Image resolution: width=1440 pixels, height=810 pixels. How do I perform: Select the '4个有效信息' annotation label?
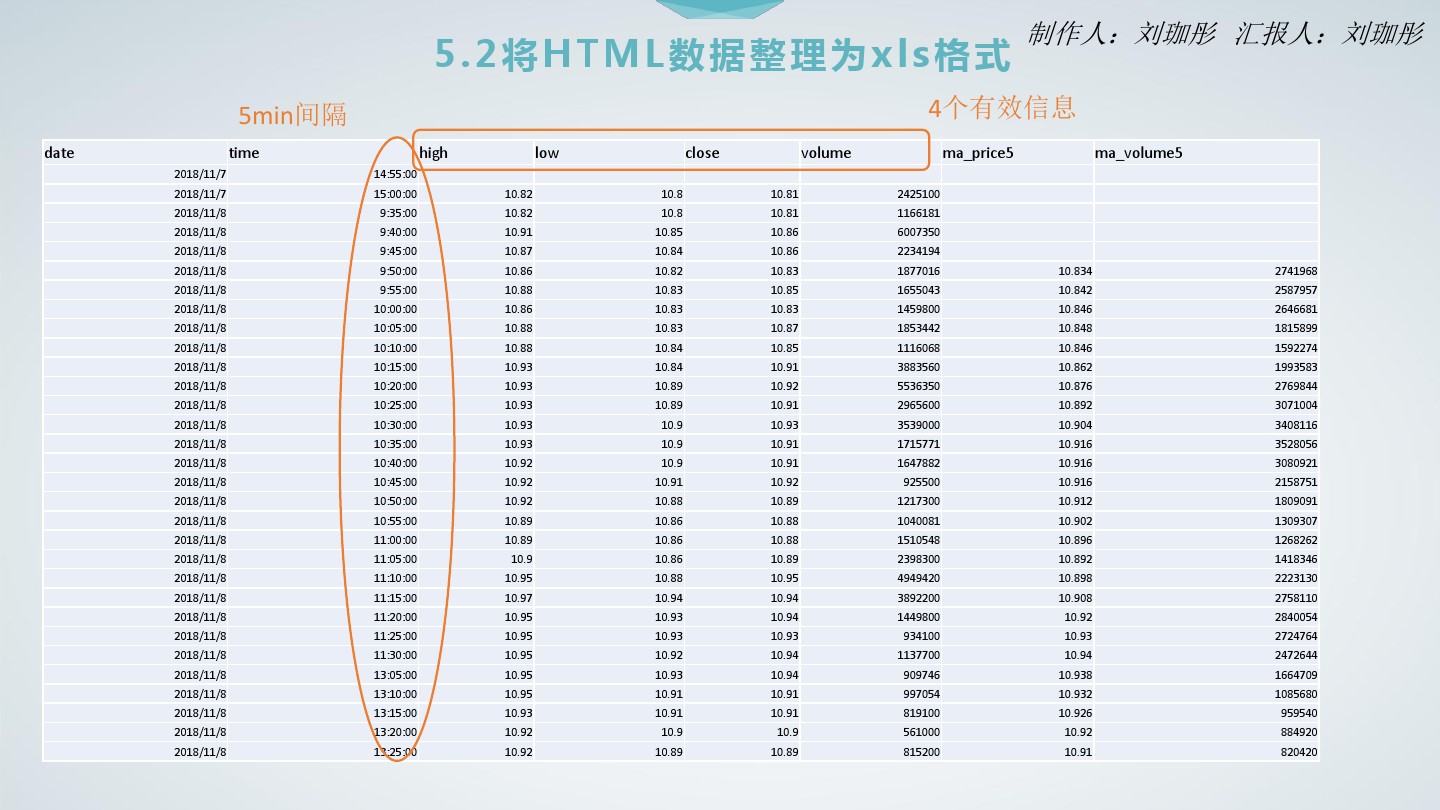click(x=1002, y=107)
